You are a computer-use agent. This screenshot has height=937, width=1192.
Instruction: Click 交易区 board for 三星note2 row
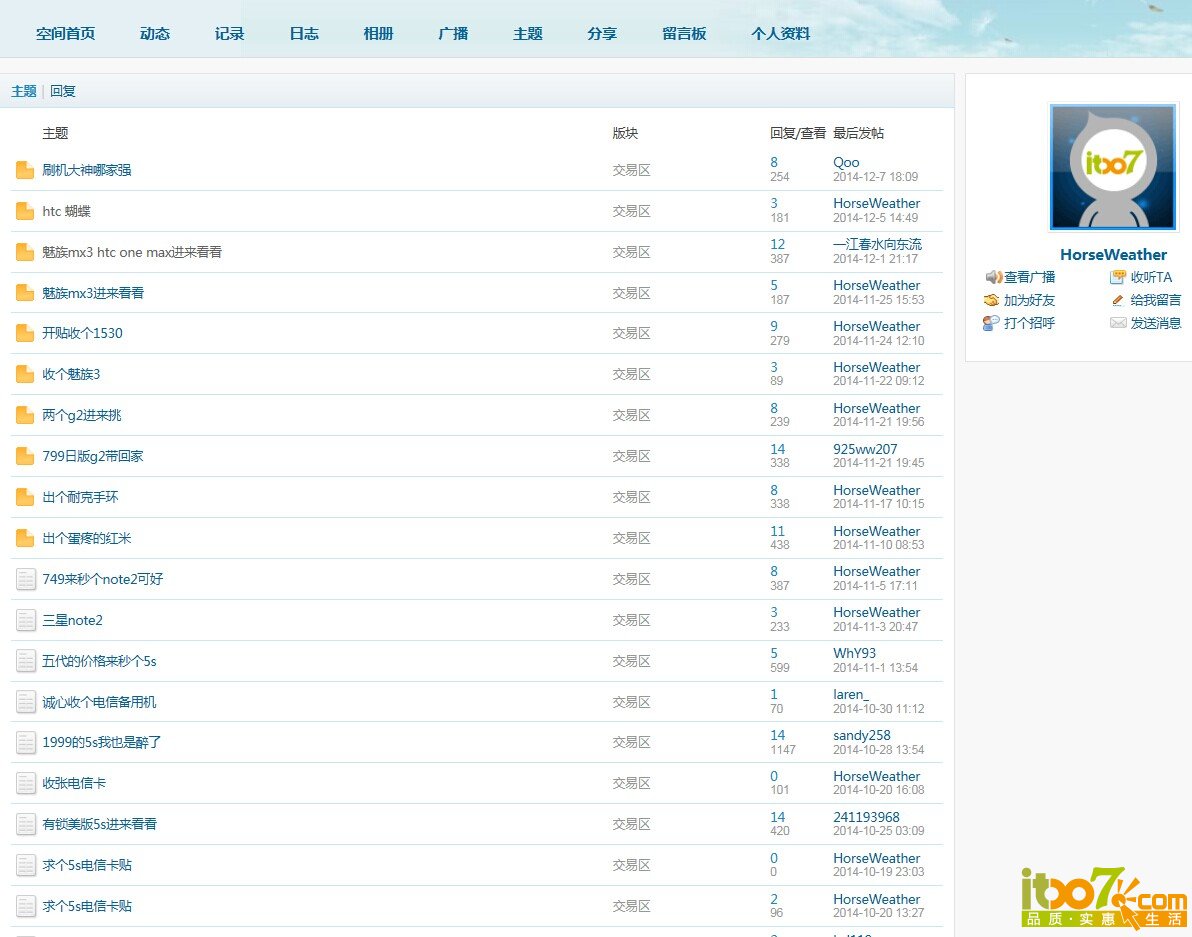point(632,620)
